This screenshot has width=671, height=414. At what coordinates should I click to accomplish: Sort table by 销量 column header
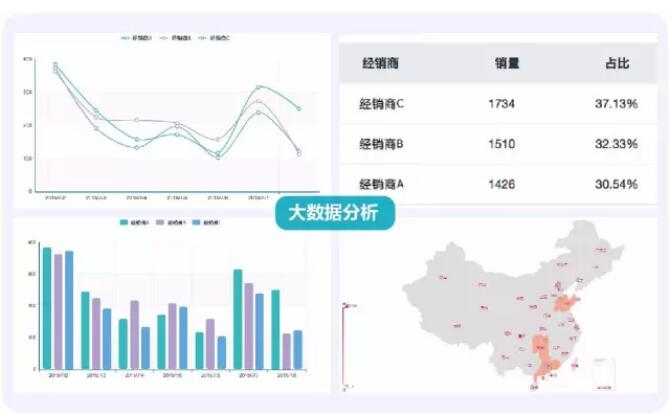coord(506,63)
